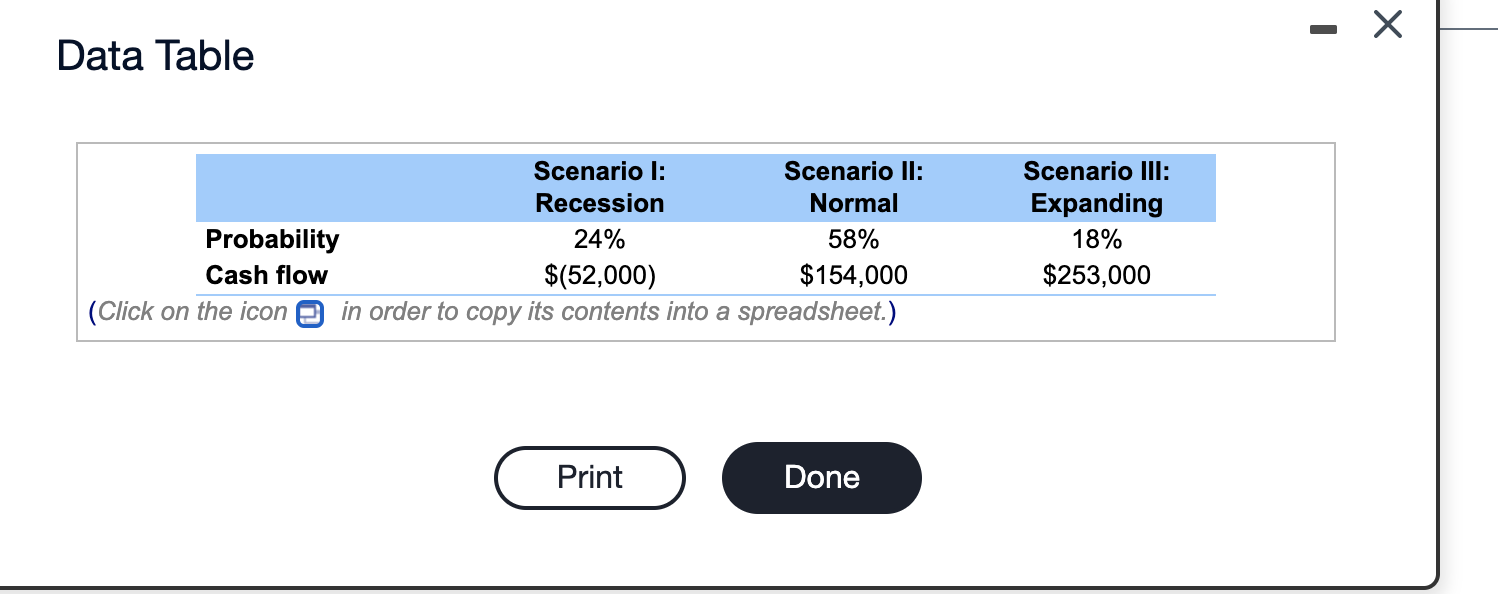Click the minimize dash icon at top right

coord(1323,29)
